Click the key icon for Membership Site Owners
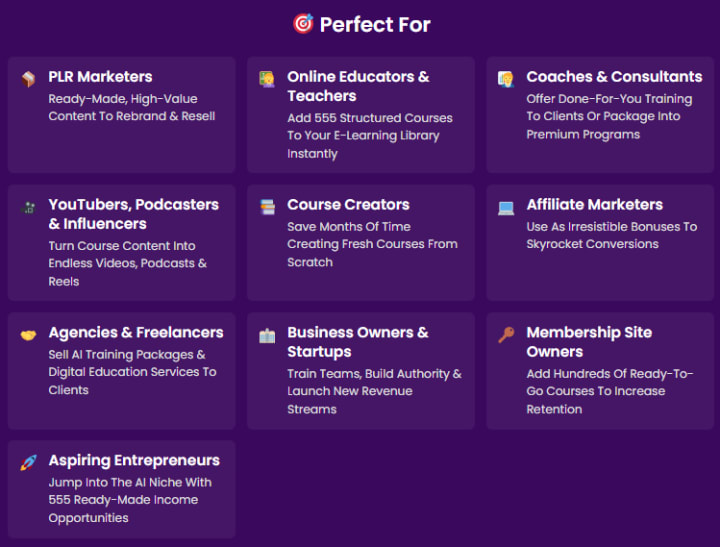 (x=506, y=335)
